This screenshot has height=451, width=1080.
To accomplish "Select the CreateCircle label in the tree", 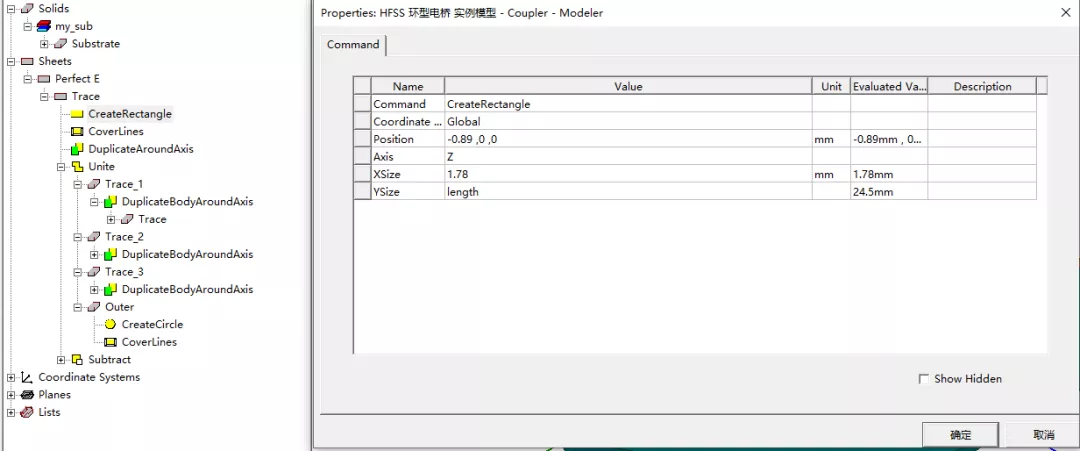I will (x=152, y=324).
